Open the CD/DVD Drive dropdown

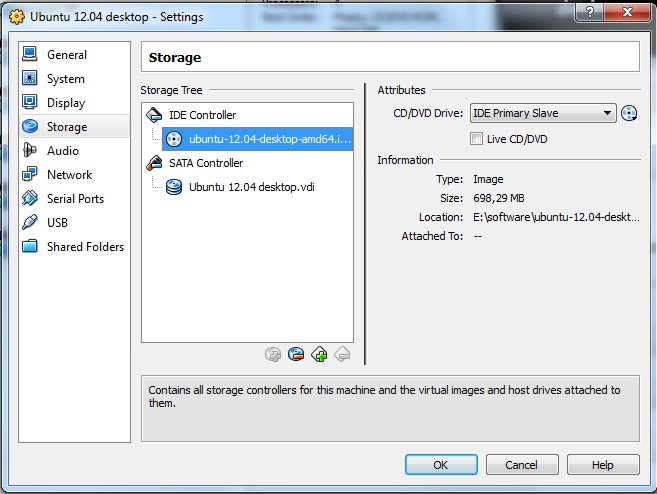(x=543, y=113)
